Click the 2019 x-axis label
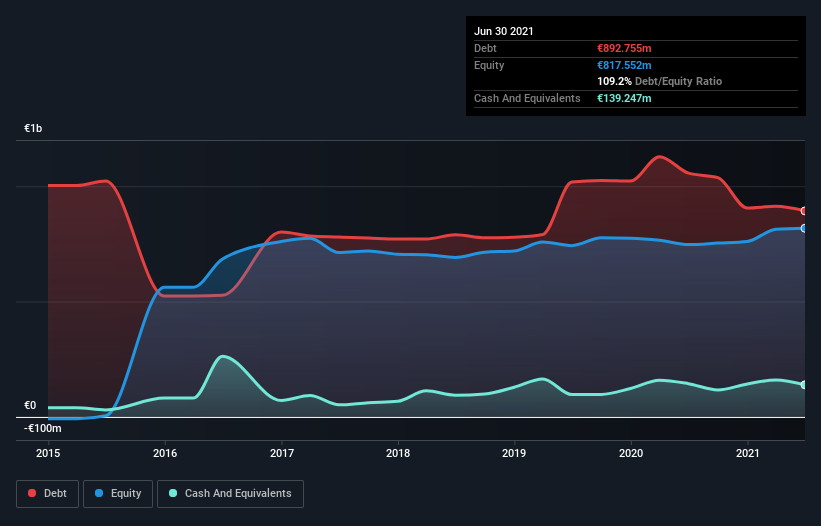Image resolution: width=821 pixels, height=526 pixels. pos(514,453)
